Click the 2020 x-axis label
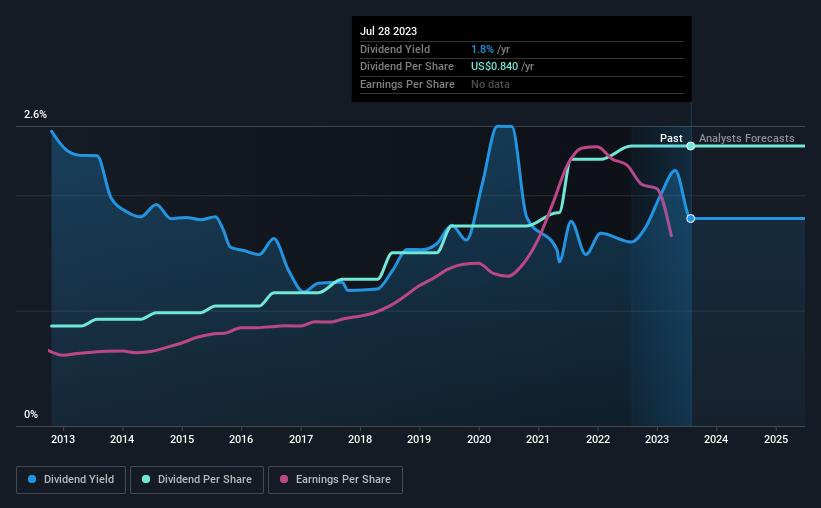 pos(479,439)
